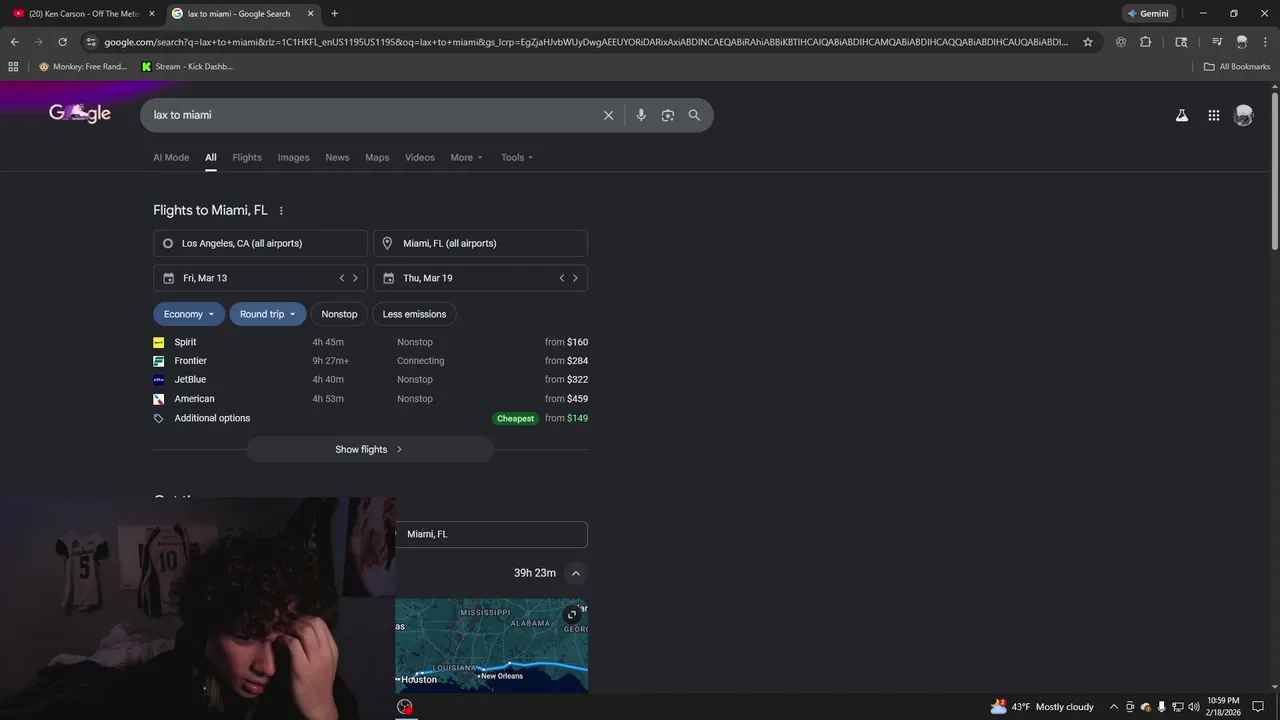Viewport: 1280px width, 720px height.
Task: Move the Thu, Mar 19 date later
Action: click(575, 278)
